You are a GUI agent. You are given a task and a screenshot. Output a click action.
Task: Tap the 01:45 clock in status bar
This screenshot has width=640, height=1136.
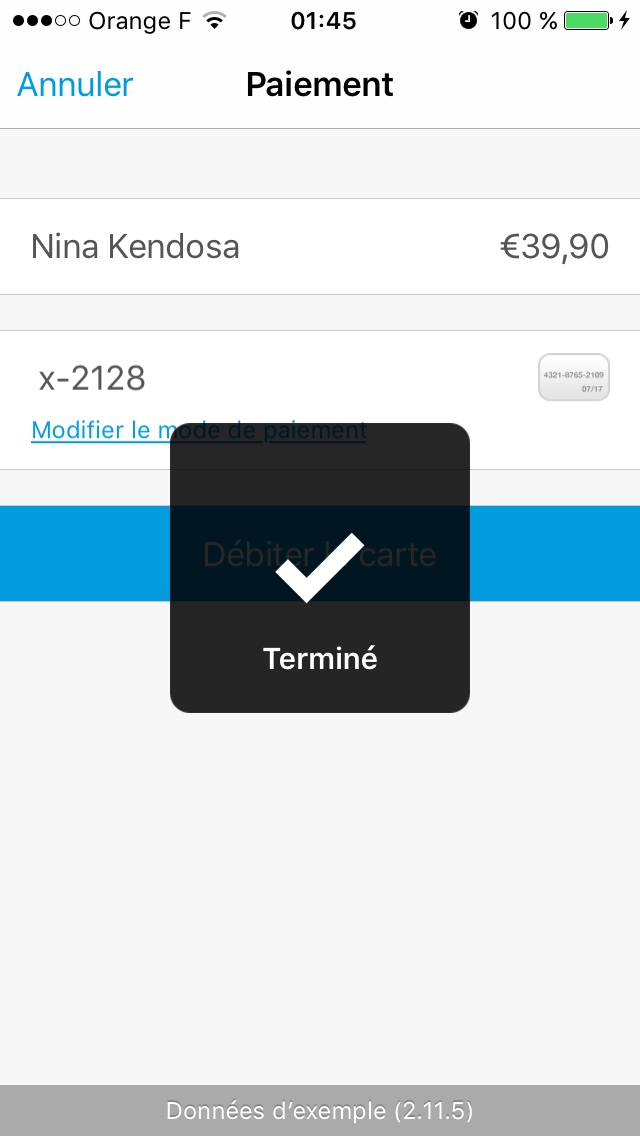[323, 21]
